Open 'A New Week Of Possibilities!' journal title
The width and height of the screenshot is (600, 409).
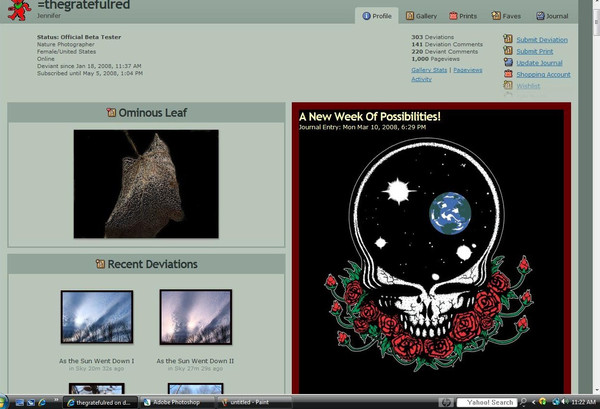pos(370,116)
